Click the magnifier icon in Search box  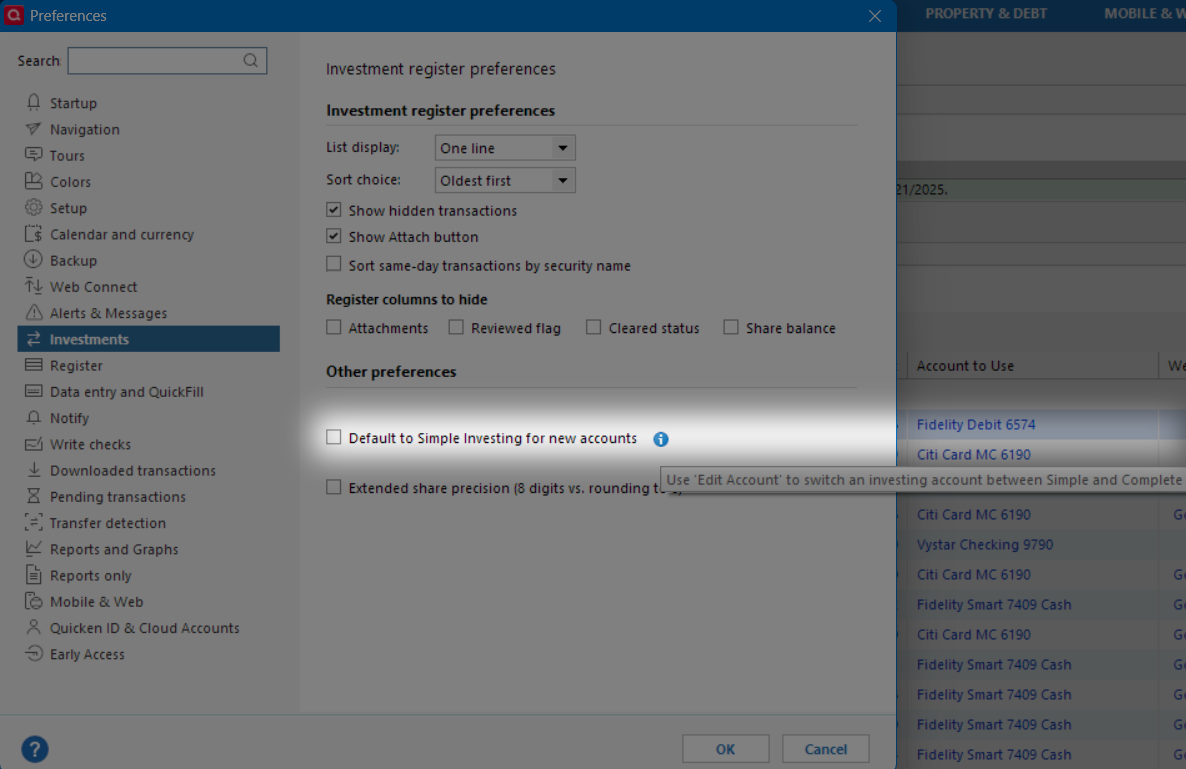point(250,60)
